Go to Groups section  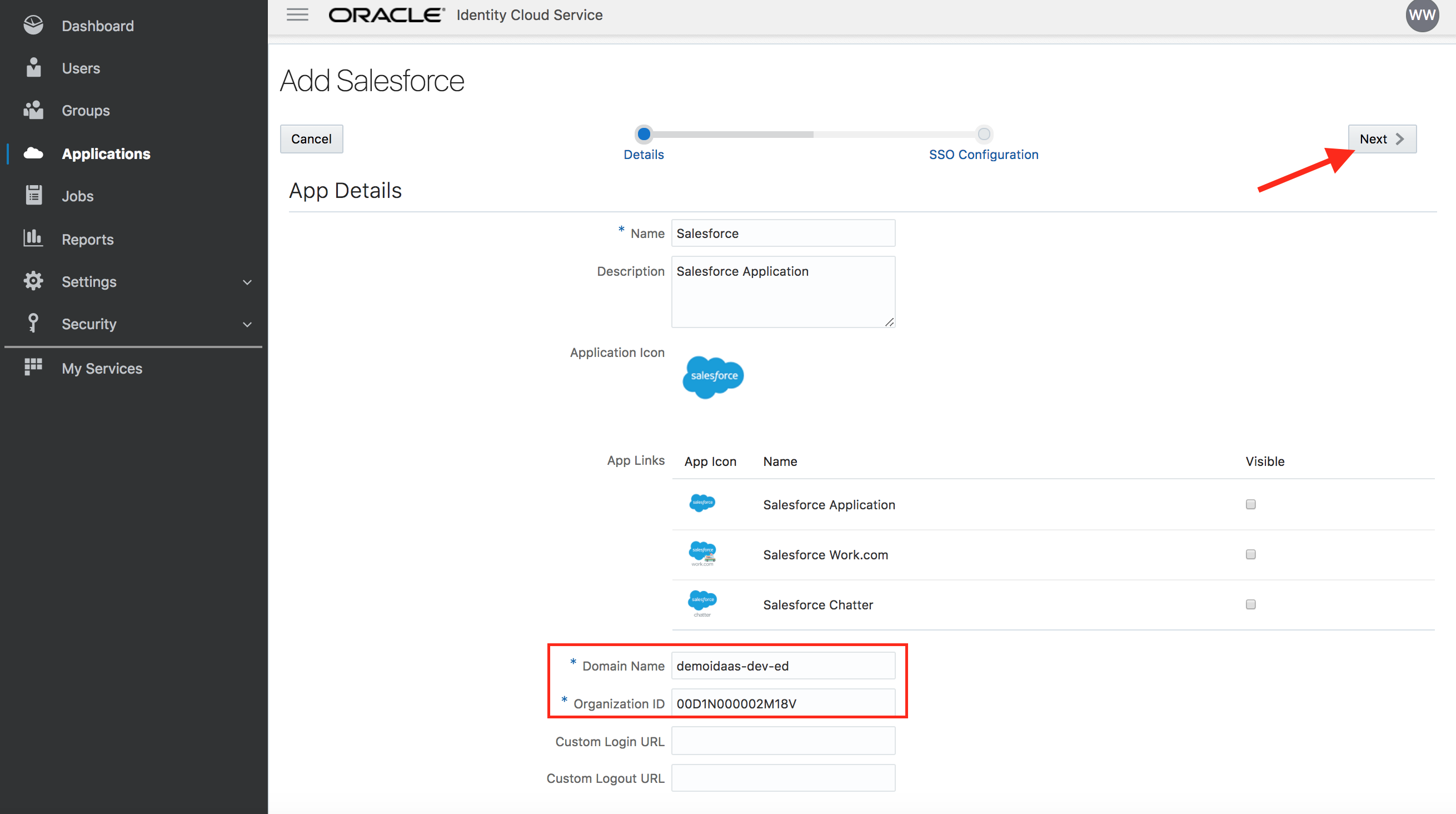86,111
